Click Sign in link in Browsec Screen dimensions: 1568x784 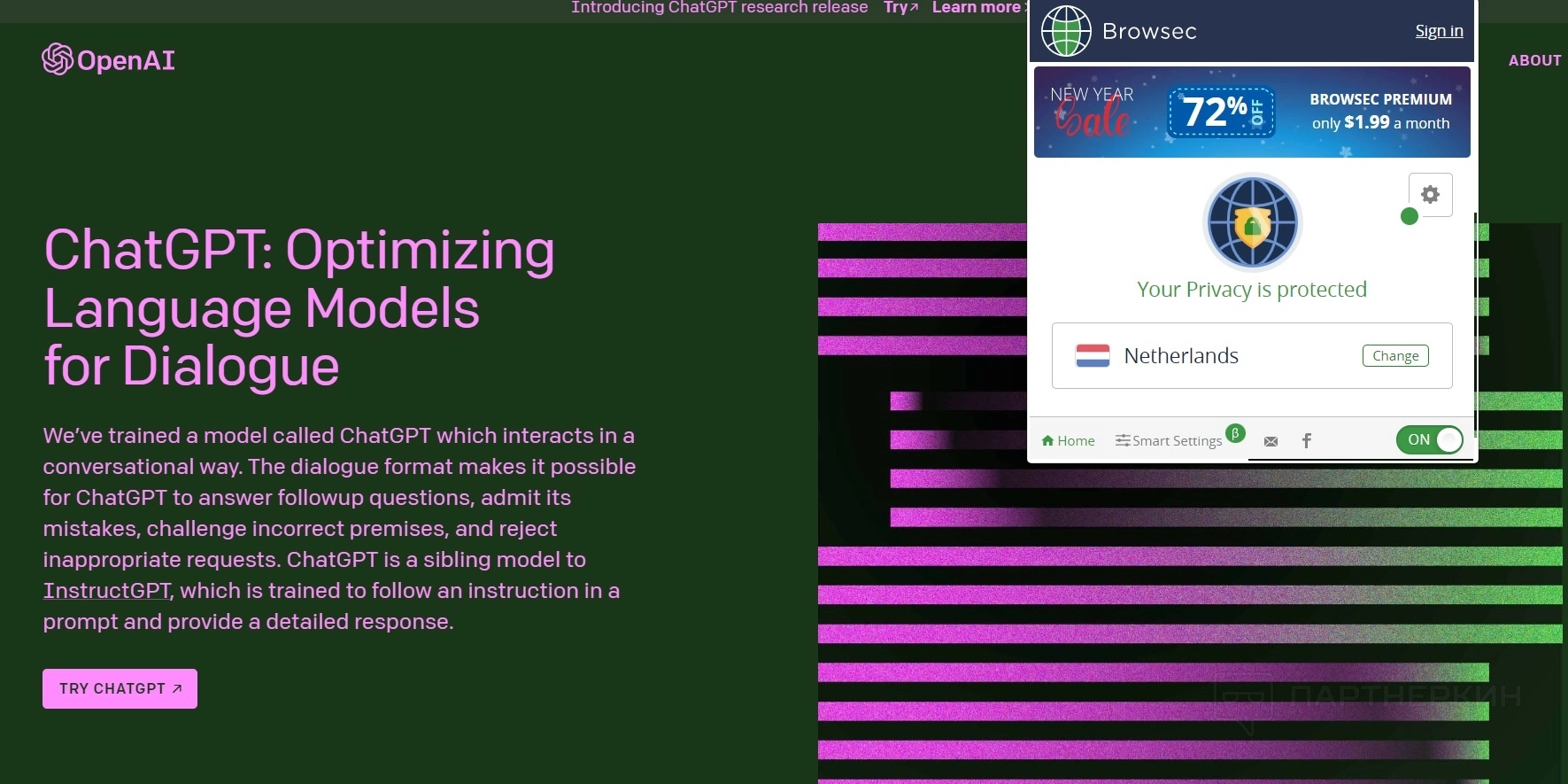[1439, 31]
